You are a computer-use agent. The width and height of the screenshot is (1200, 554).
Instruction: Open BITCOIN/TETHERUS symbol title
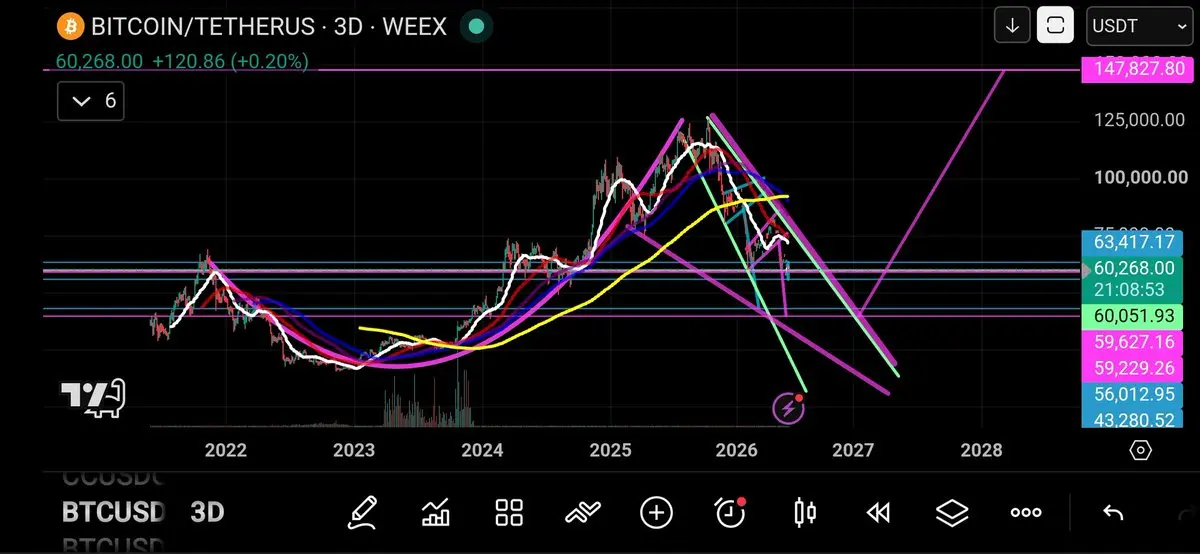[x=269, y=26]
